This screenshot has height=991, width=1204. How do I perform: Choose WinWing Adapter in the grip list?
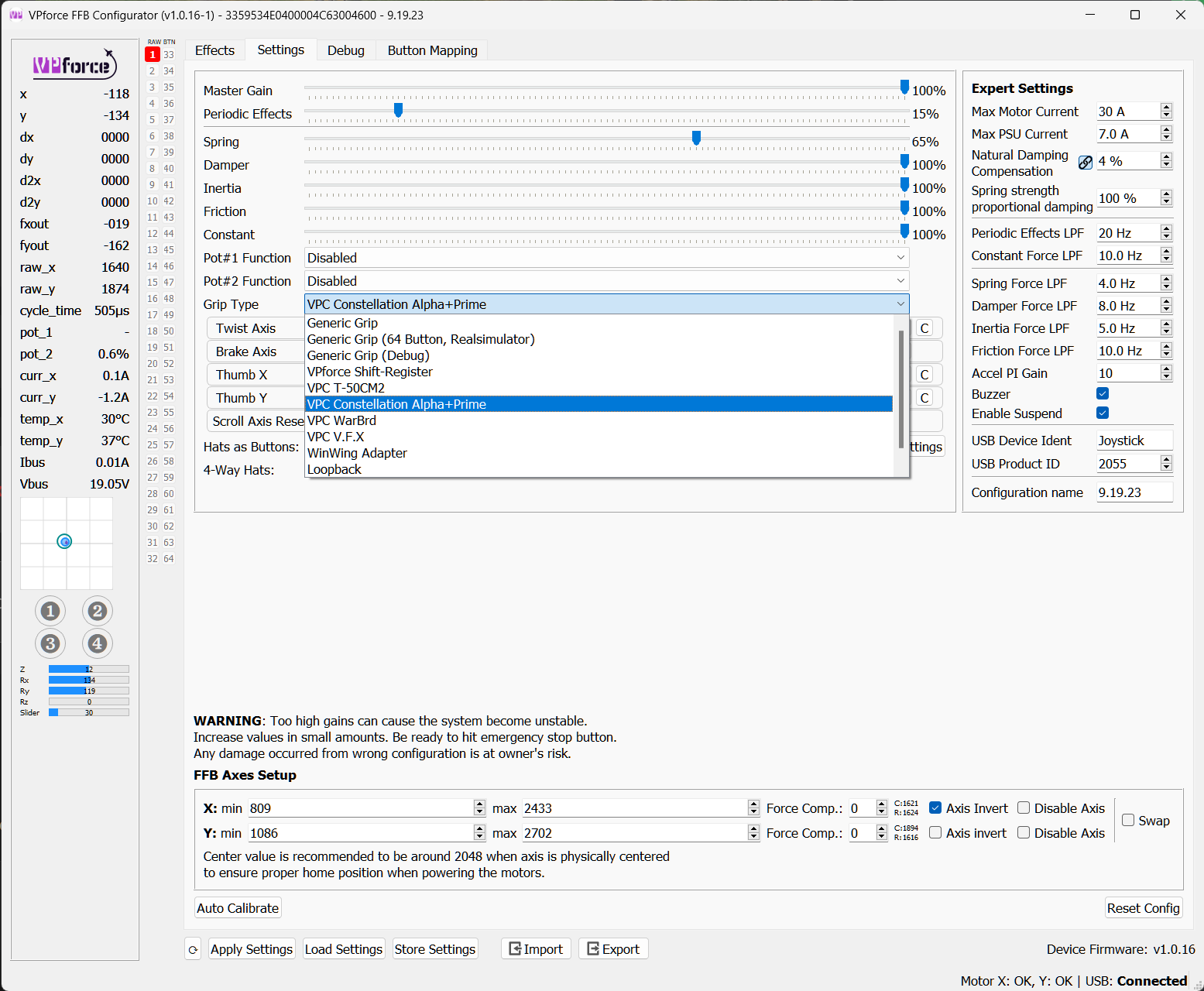(357, 453)
